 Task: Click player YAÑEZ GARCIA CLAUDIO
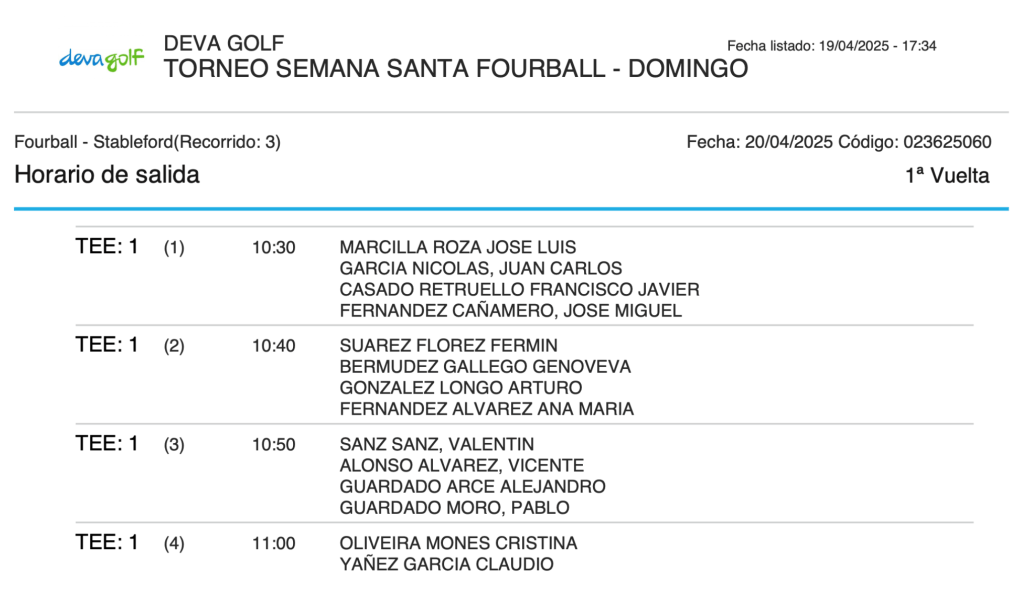point(447,565)
